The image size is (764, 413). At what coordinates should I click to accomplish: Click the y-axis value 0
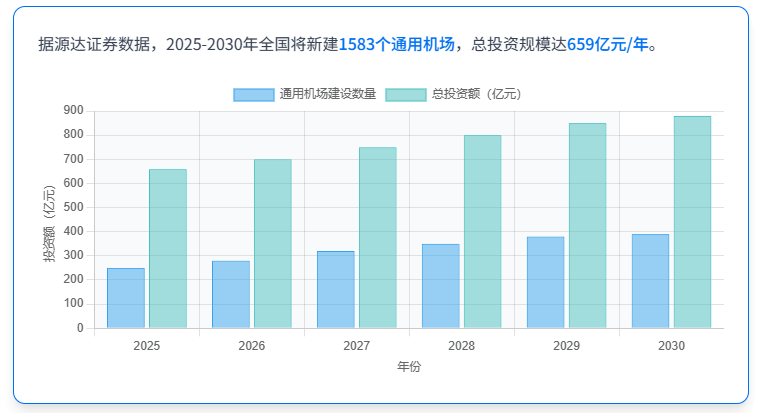(80, 328)
